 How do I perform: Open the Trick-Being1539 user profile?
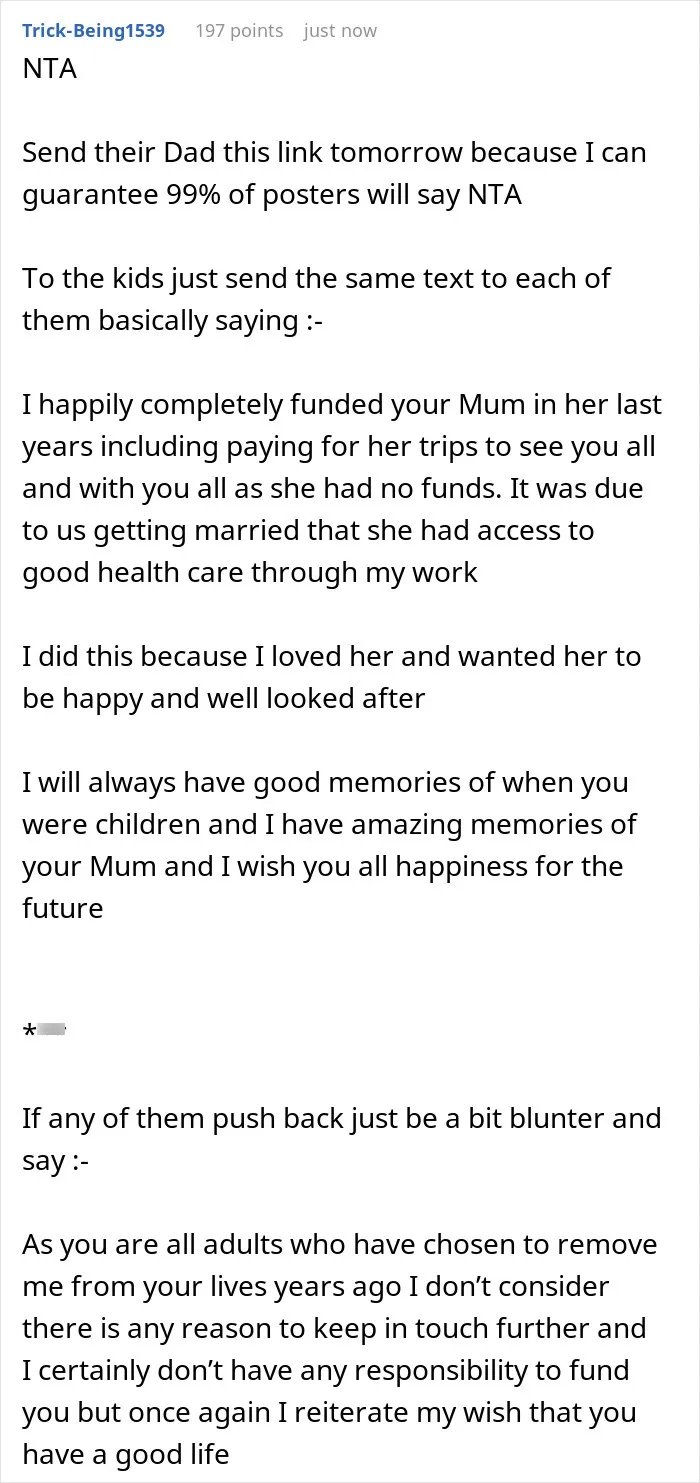click(93, 31)
